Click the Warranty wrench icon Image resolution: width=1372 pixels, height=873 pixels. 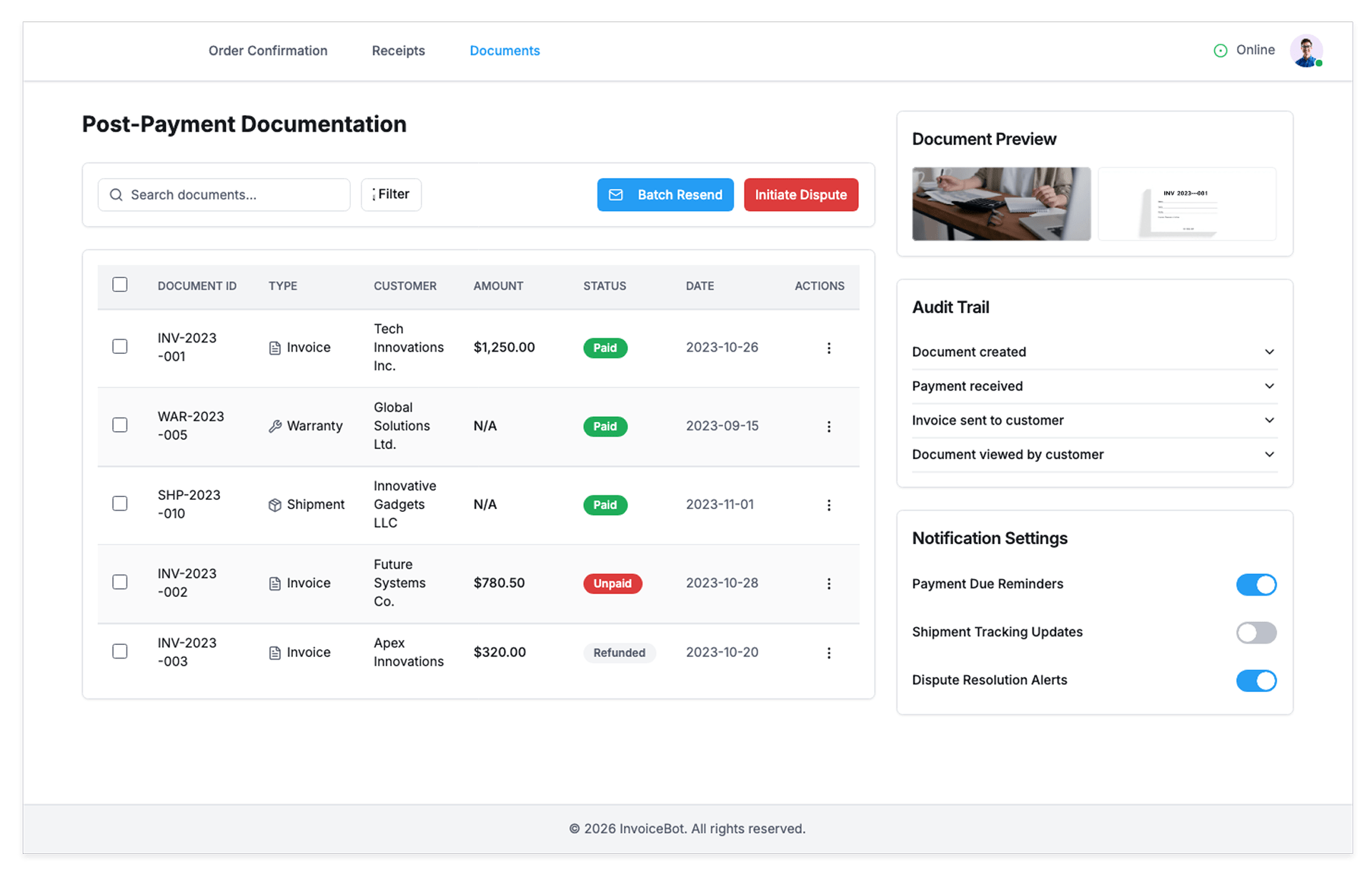[x=274, y=426]
